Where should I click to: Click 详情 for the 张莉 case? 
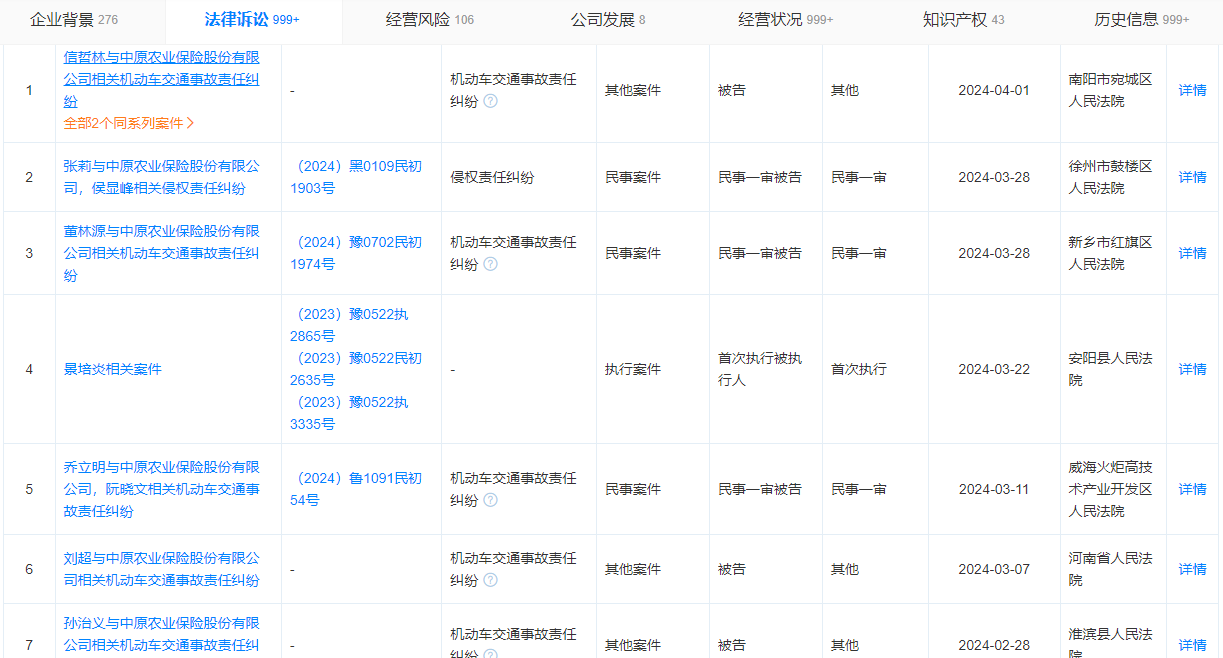coord(1192,177)
